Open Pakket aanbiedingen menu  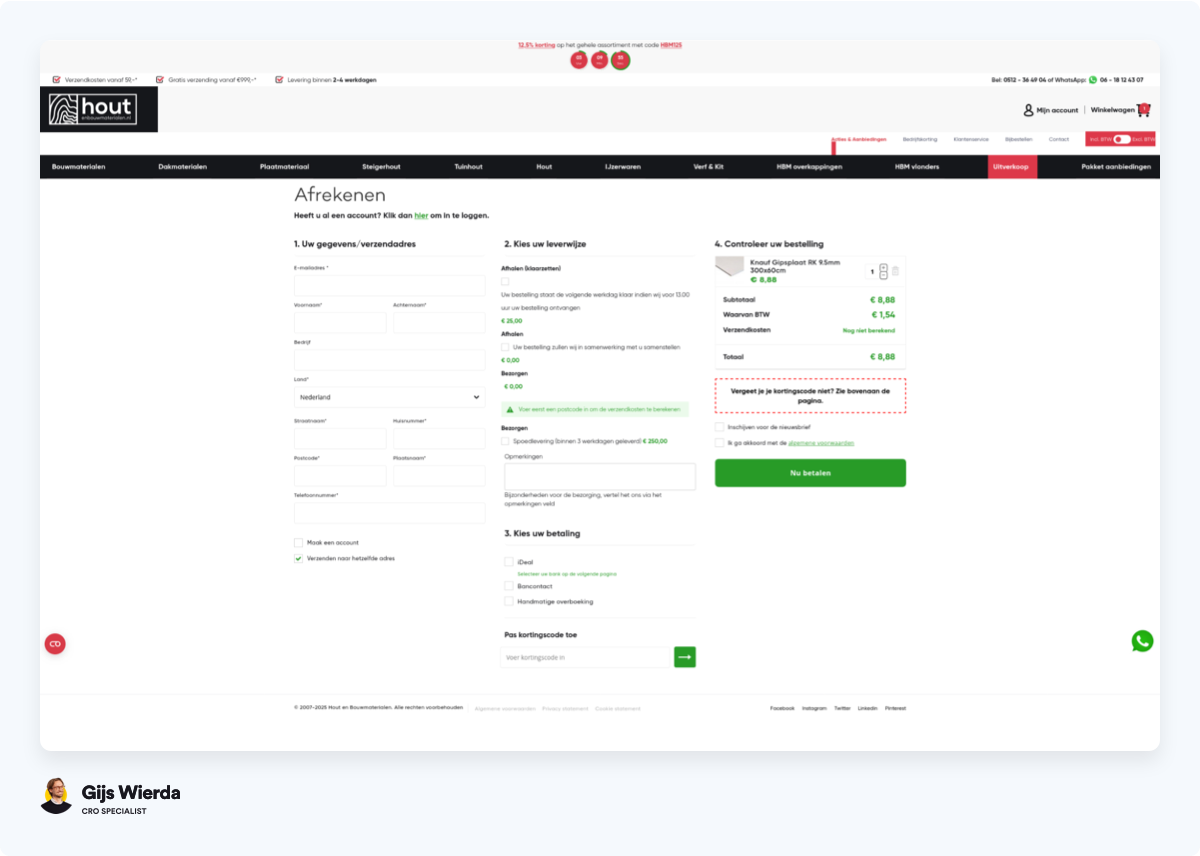1116,167
